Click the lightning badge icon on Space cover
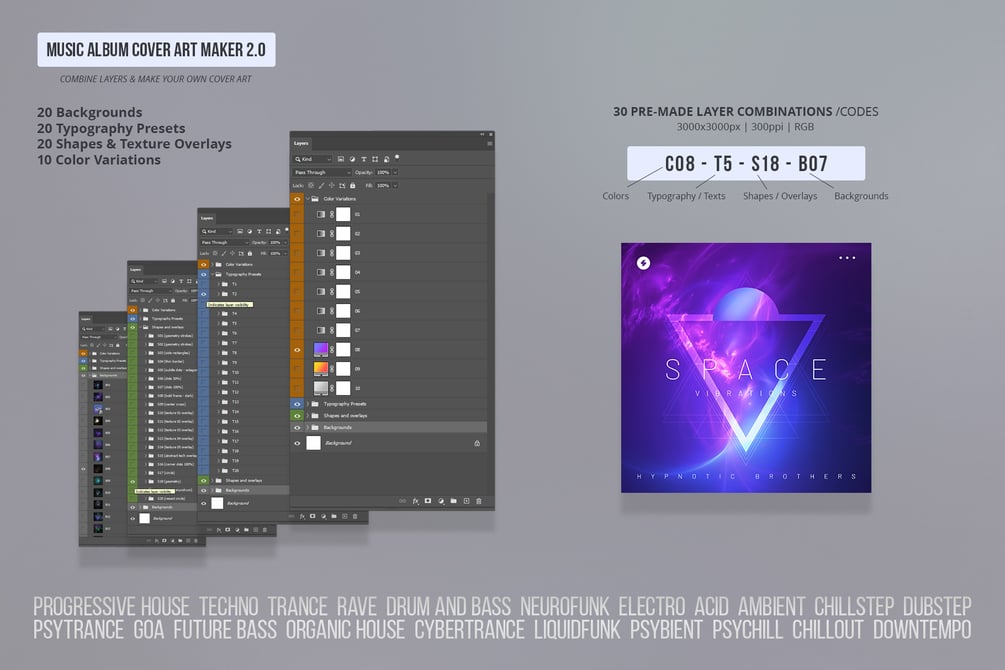 click(644, 262)
